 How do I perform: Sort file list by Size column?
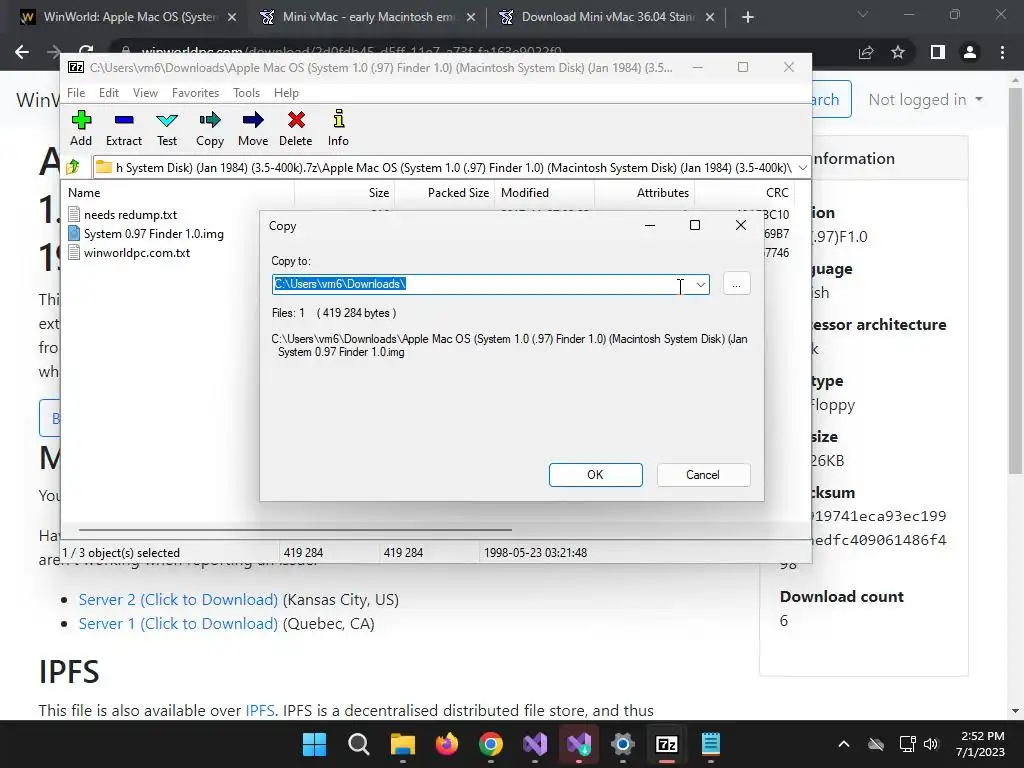(345, 193)
